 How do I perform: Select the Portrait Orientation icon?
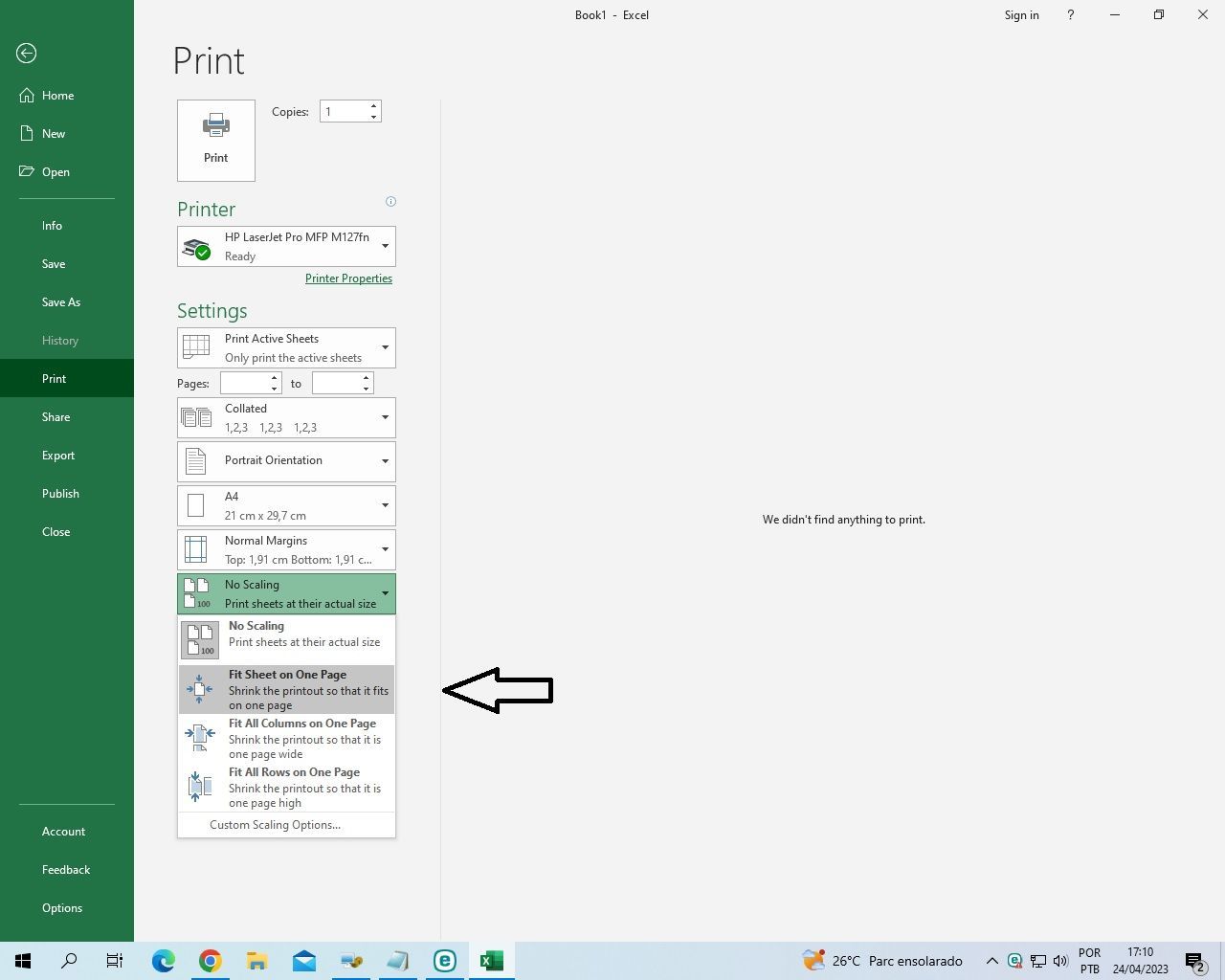pyautogui.click(x=197, y=460)
